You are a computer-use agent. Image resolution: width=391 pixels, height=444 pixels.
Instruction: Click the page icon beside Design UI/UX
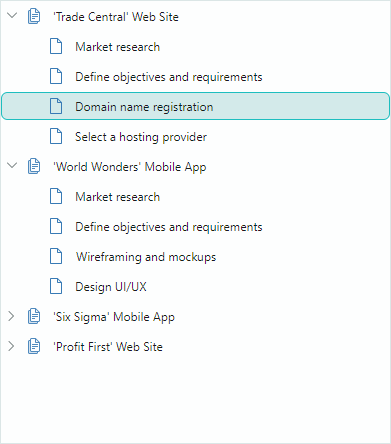coord(56,286)
